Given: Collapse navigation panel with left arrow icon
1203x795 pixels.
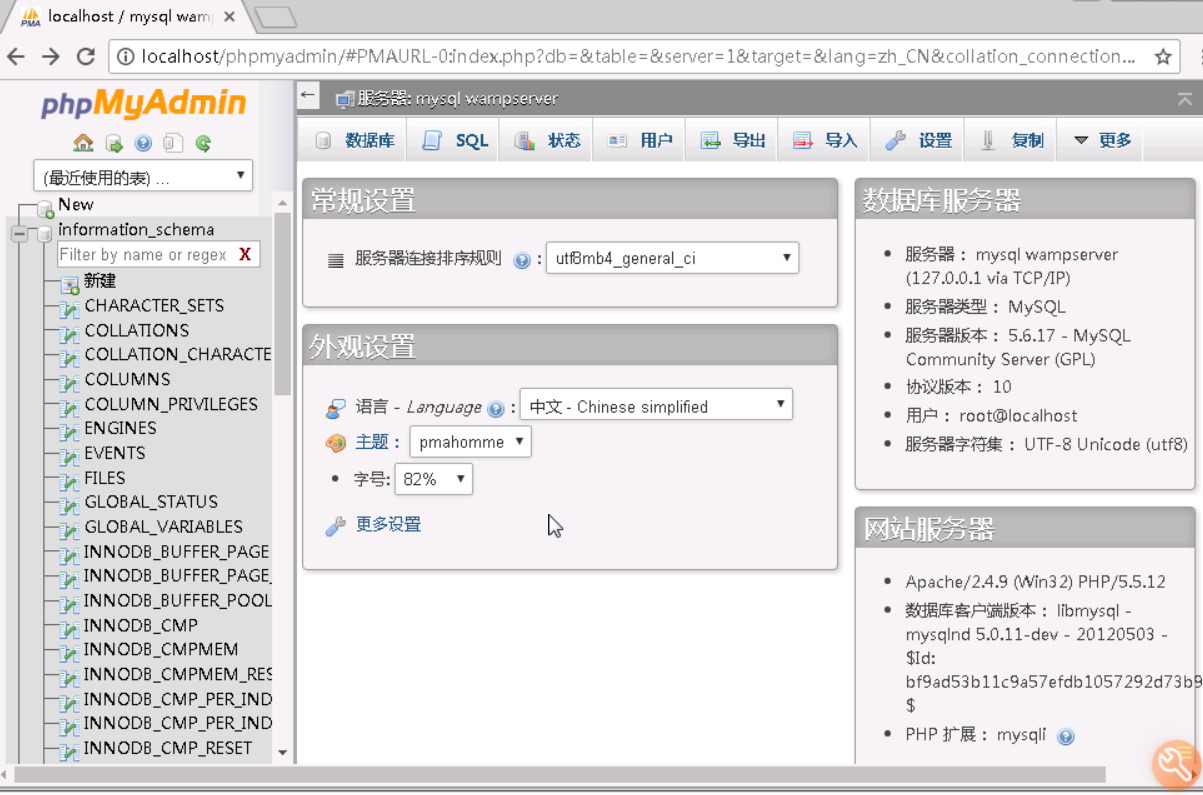Looking at the screenshot, I should pyautogui.click(x=308, y=96).
